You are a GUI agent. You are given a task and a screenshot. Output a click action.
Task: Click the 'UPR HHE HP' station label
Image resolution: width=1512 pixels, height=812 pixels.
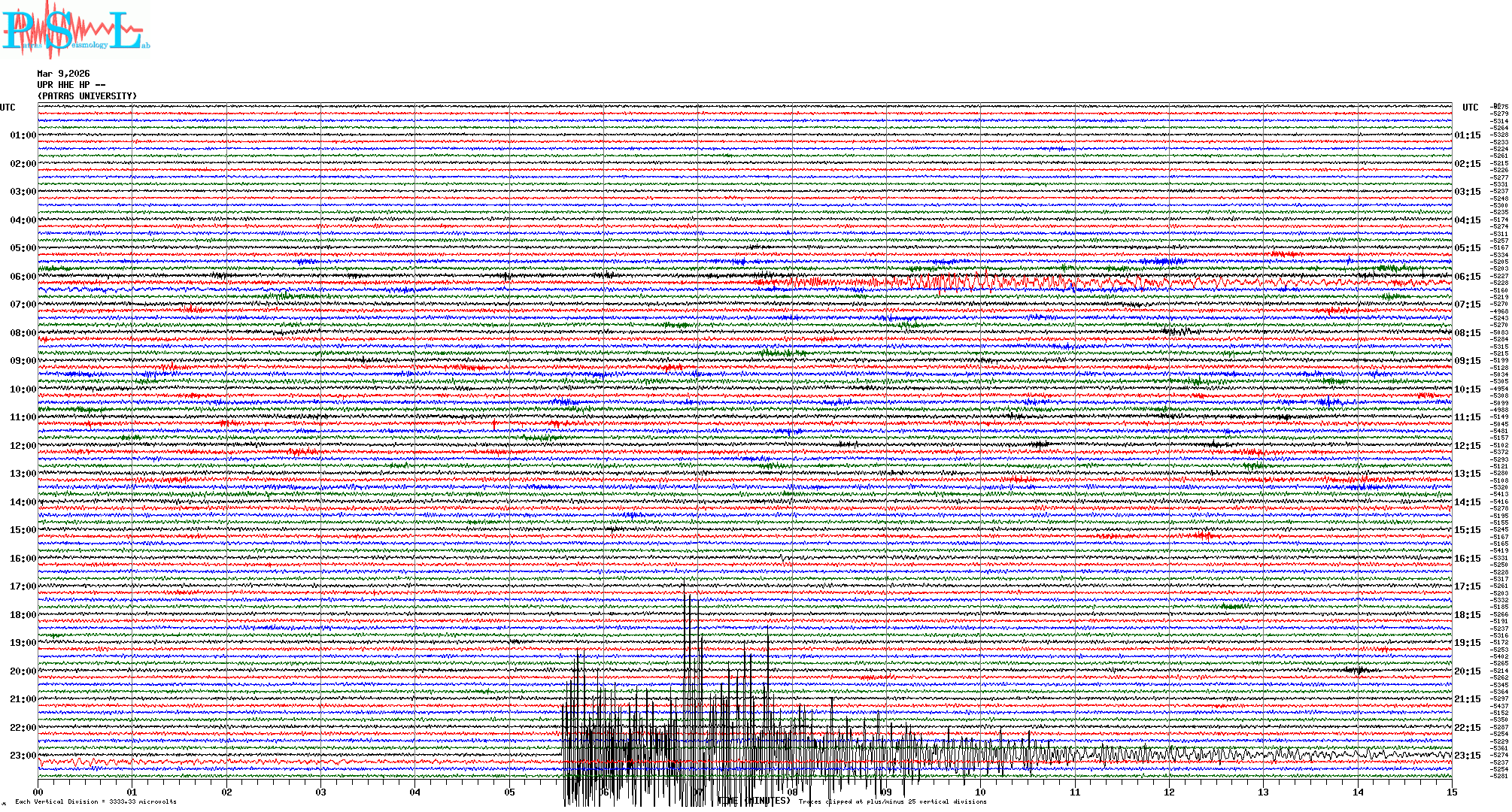pos(63,85)
